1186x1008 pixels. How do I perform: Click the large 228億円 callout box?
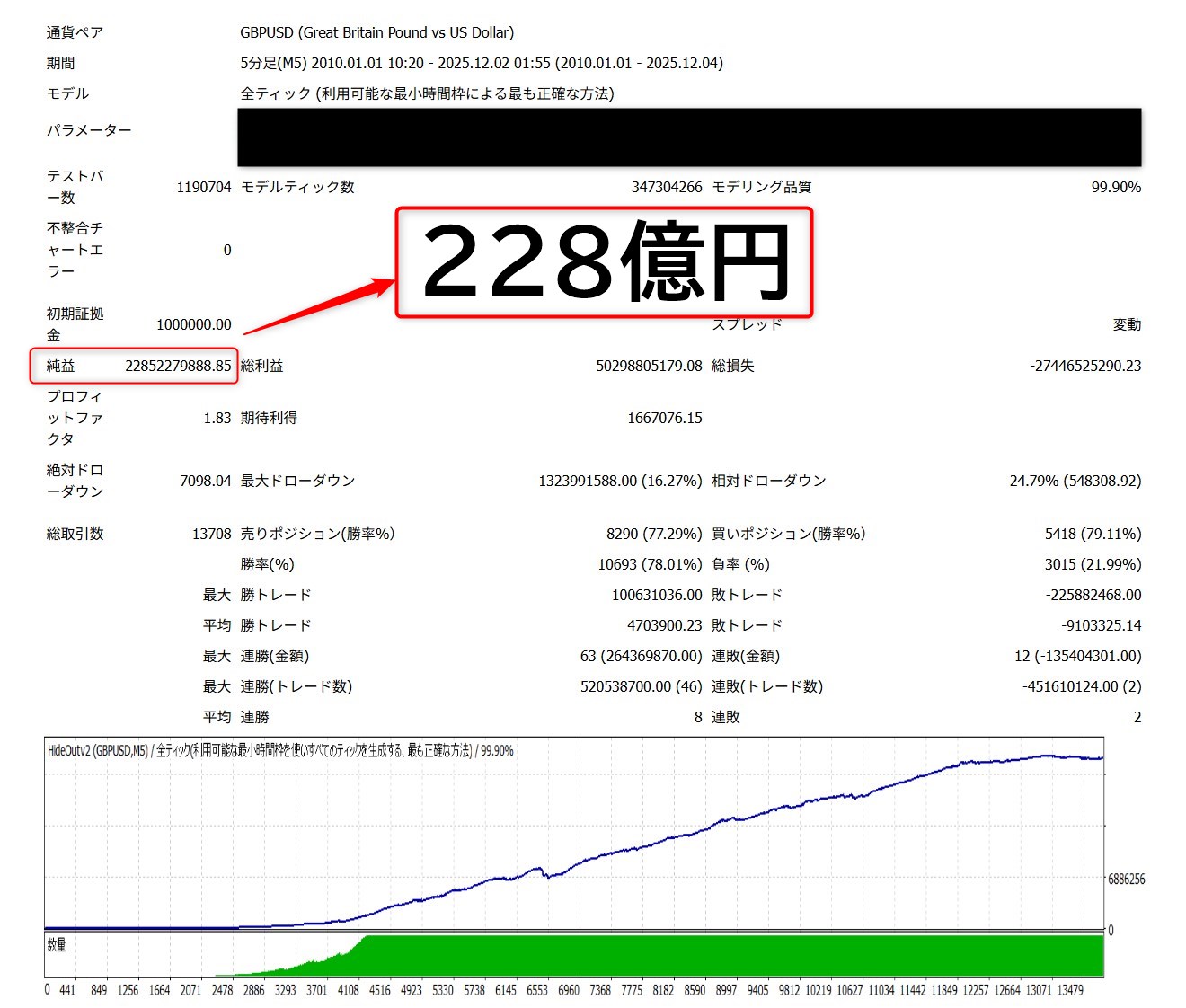tap(605, 262)
